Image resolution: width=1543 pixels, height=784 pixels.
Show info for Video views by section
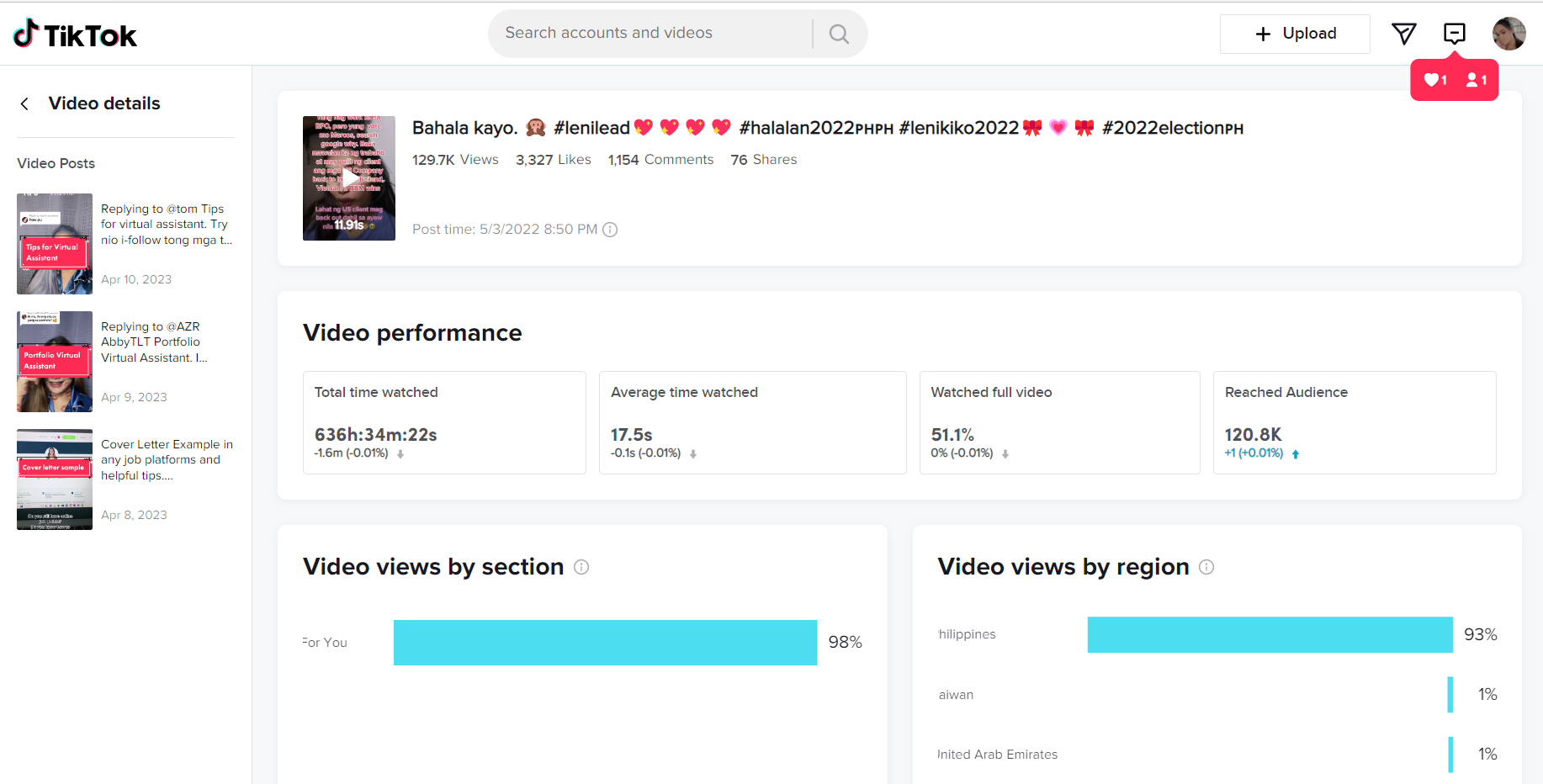pos(581,567)
